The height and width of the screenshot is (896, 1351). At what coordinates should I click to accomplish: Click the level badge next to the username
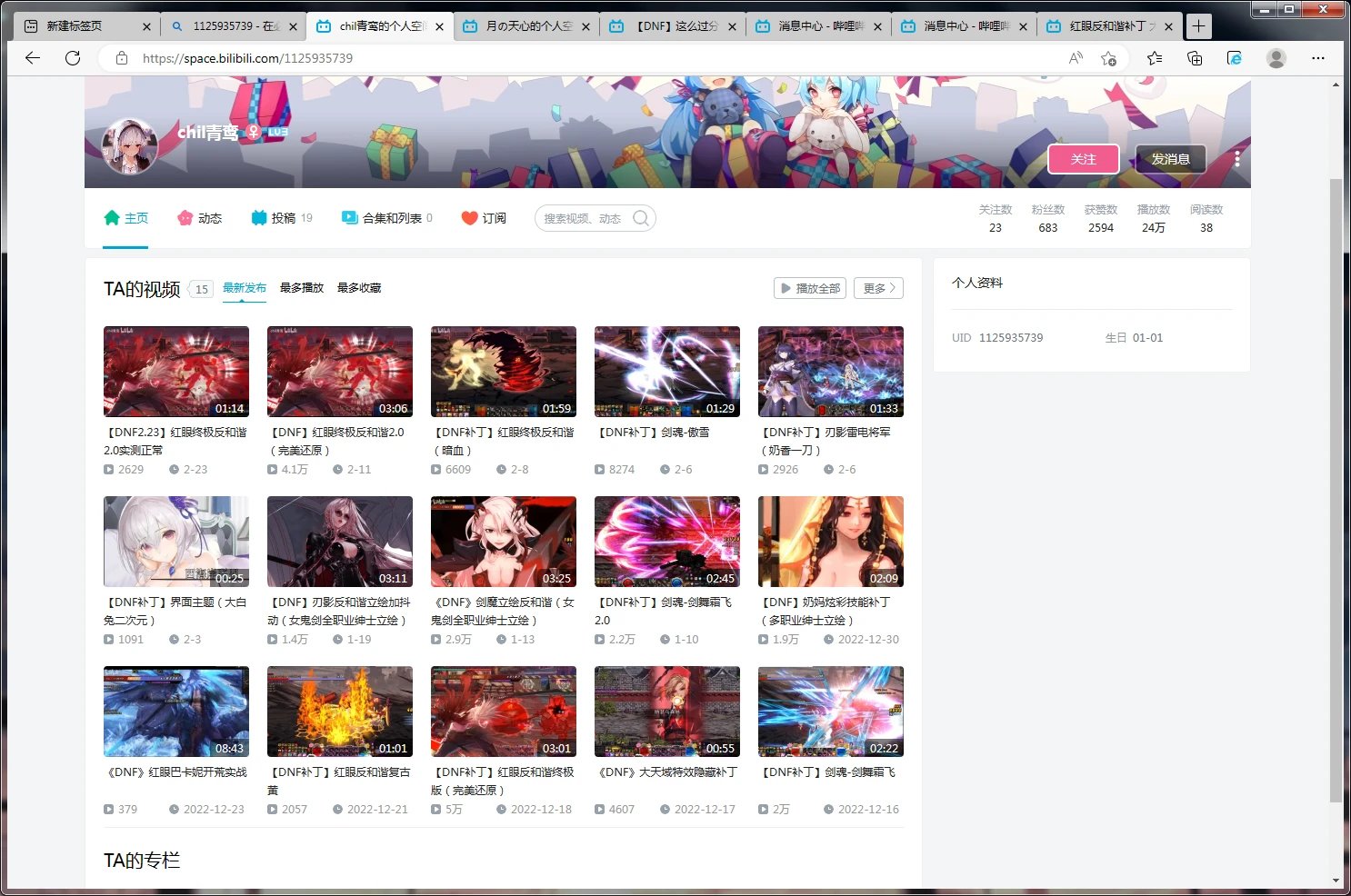pos(278,132)
